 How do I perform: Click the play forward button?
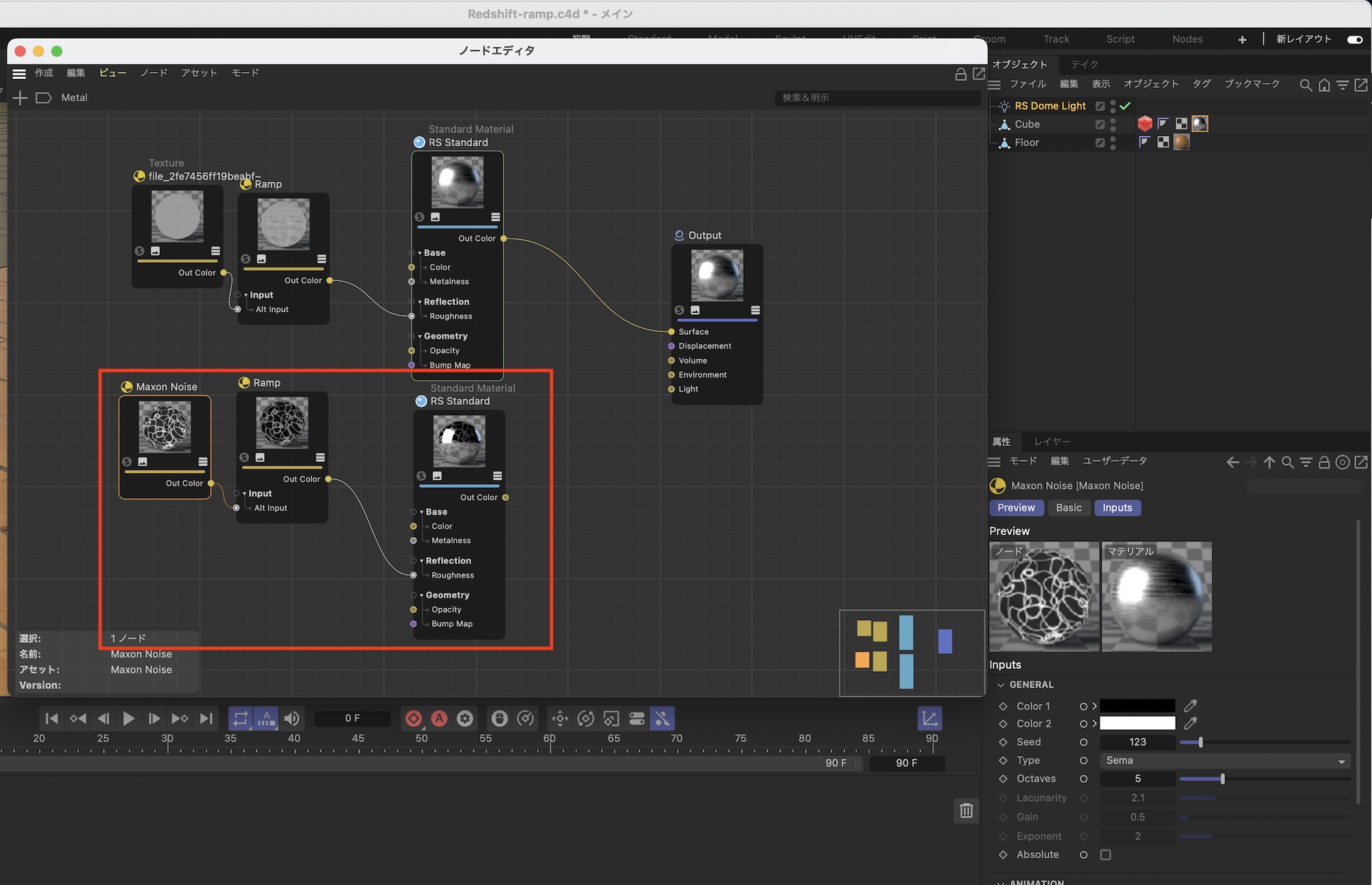pos(128,718)
